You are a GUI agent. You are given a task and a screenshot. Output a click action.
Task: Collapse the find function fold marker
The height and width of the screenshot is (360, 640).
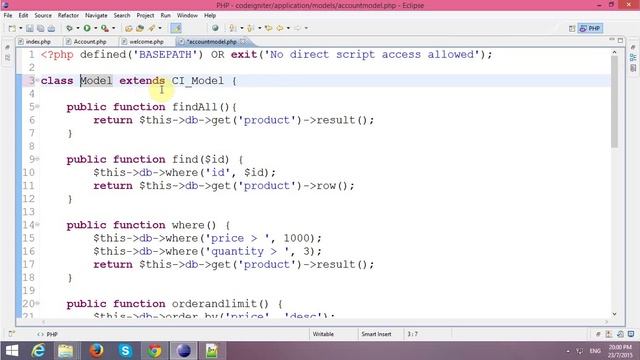coord(38,159)
